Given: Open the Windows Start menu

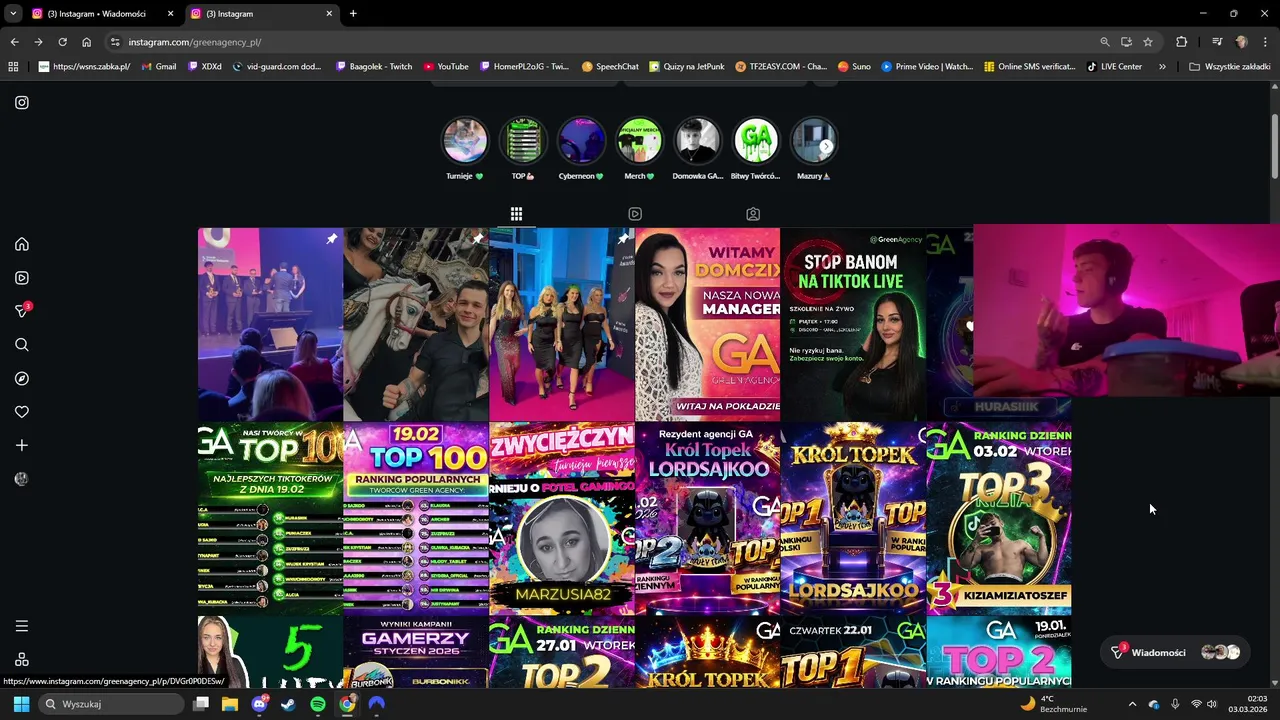Looking at the screenshot, I should point(21,704).
